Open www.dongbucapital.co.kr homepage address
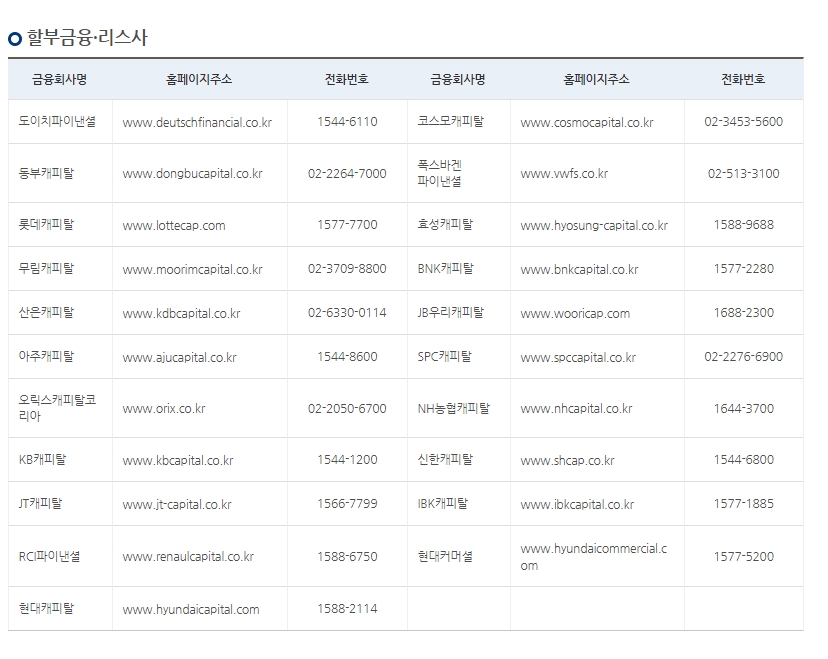Viewport: 828px width, 659px height. click(x=192, y=174)
